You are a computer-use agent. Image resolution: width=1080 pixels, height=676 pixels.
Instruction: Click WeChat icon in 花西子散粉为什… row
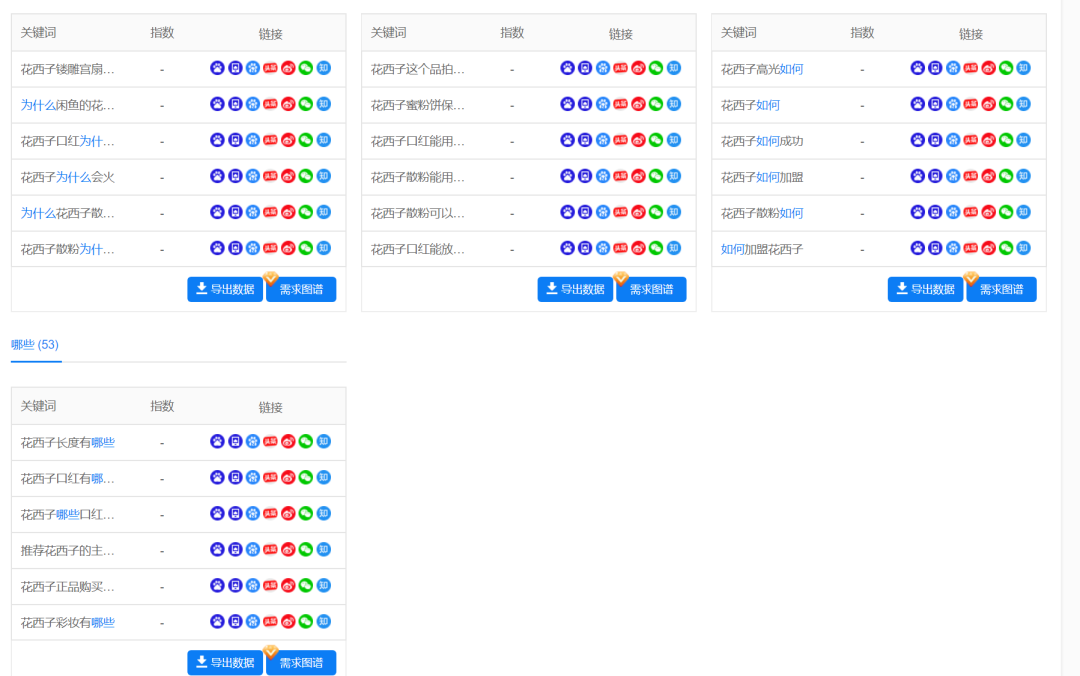[306, 248]
